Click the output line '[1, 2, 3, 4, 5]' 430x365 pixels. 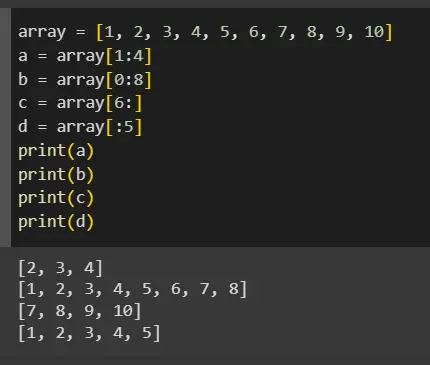coord(89,333)
